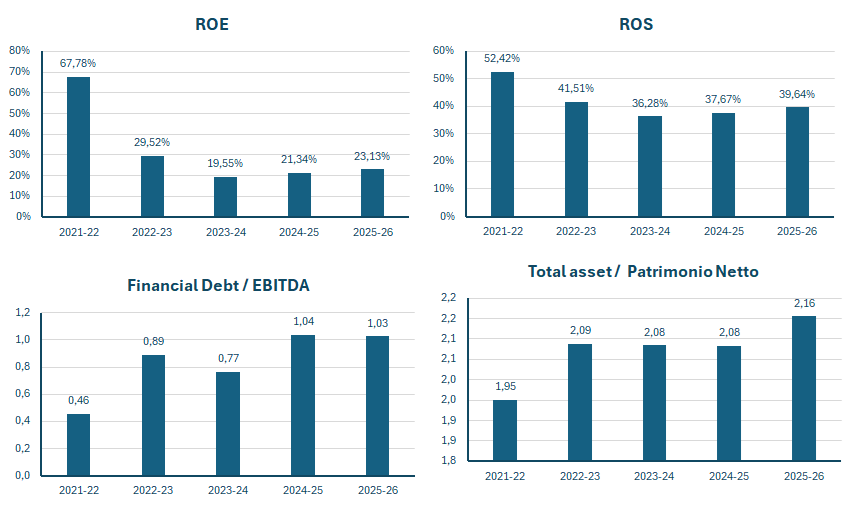This screenshot has width=857, height=520.
Task: Click the 29,52% data label
Action: pyautogui.click(x=152, y=143)
